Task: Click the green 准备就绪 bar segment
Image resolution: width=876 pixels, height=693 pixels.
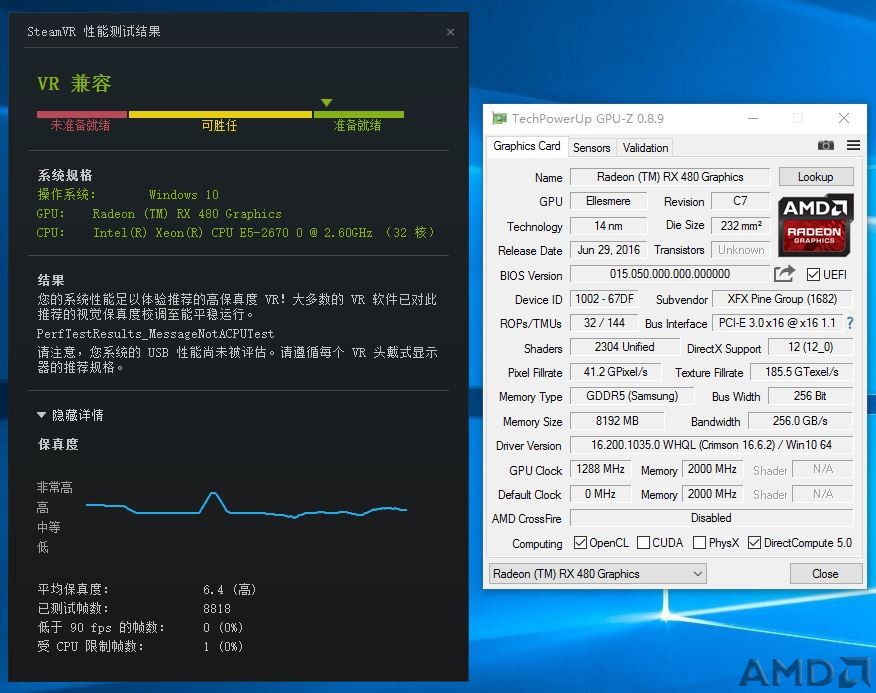Action: tap(359, 115)
